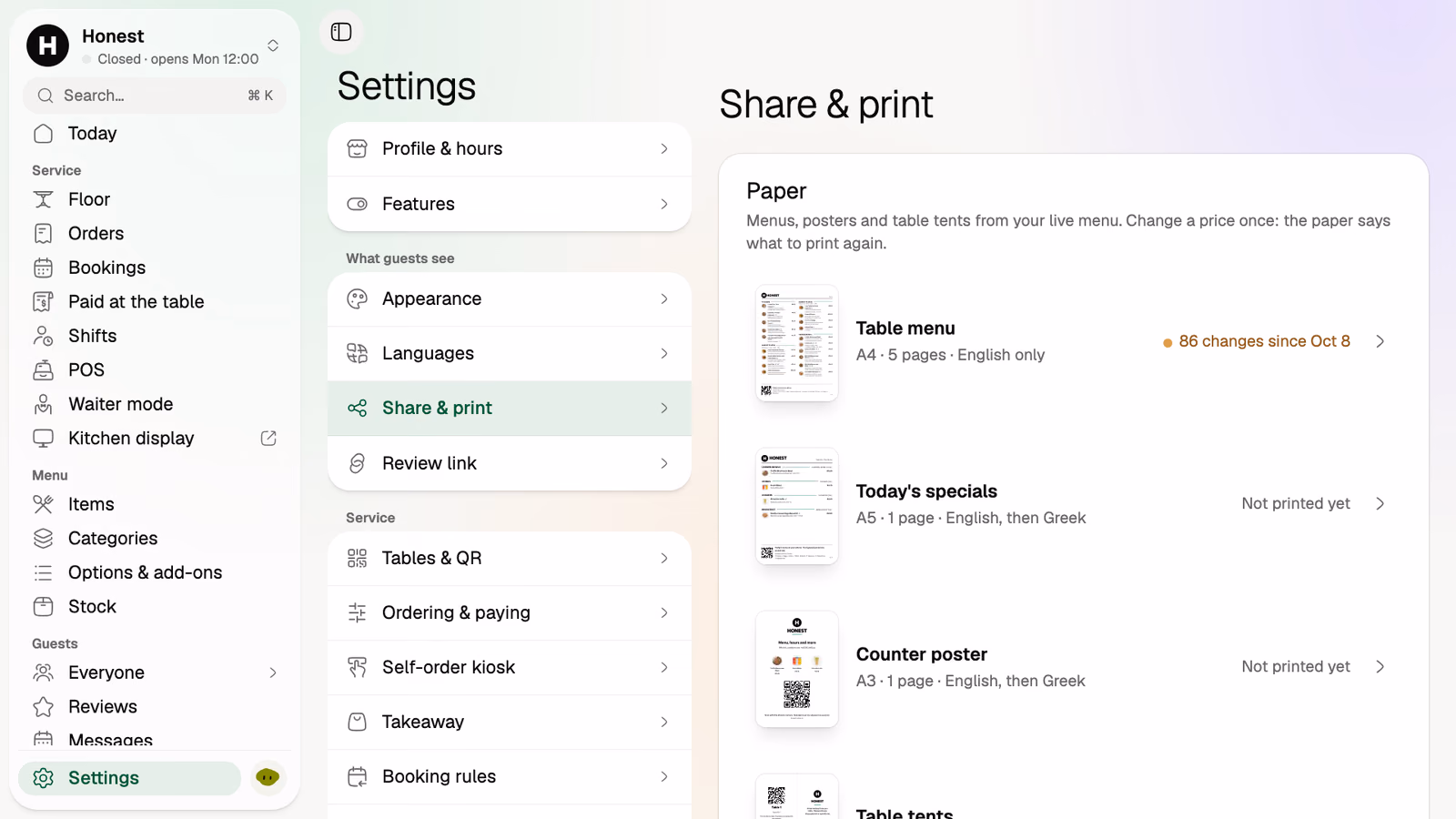
Task: Click the Tables & QR code icon
Action: pyautogui.click(x=358, y=558)
